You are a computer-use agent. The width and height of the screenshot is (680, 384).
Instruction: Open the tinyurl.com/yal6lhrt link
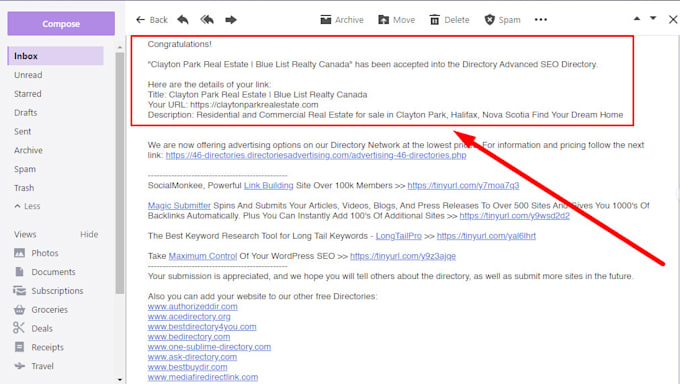click(x=486, y=236)
